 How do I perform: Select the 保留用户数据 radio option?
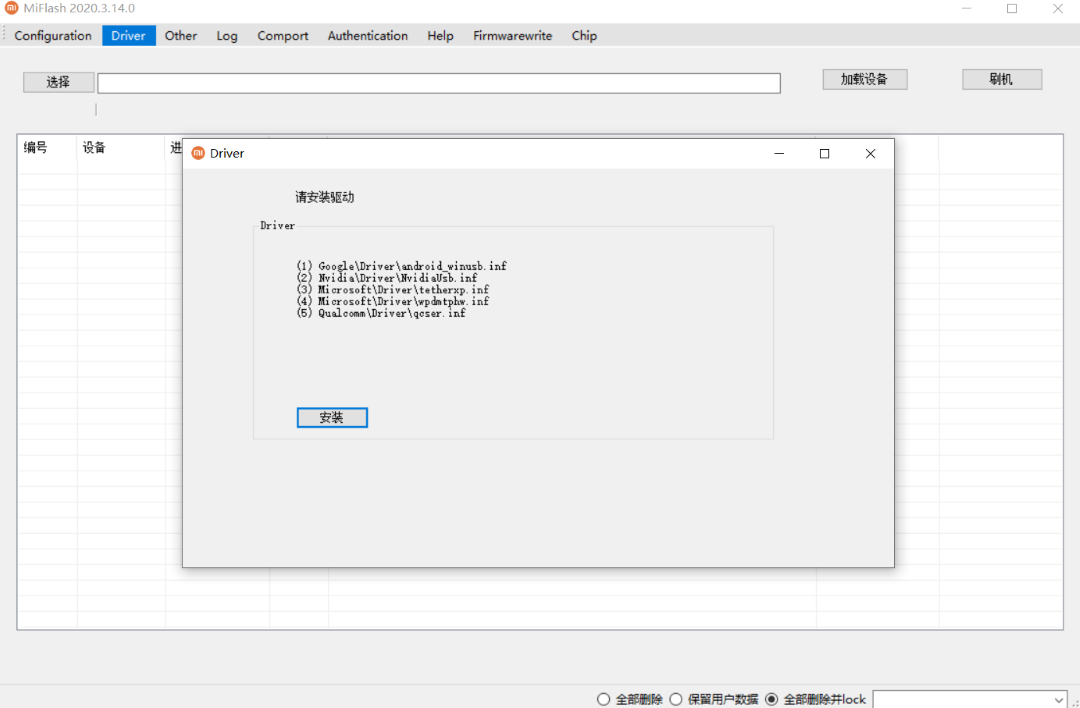pos(676,699)
